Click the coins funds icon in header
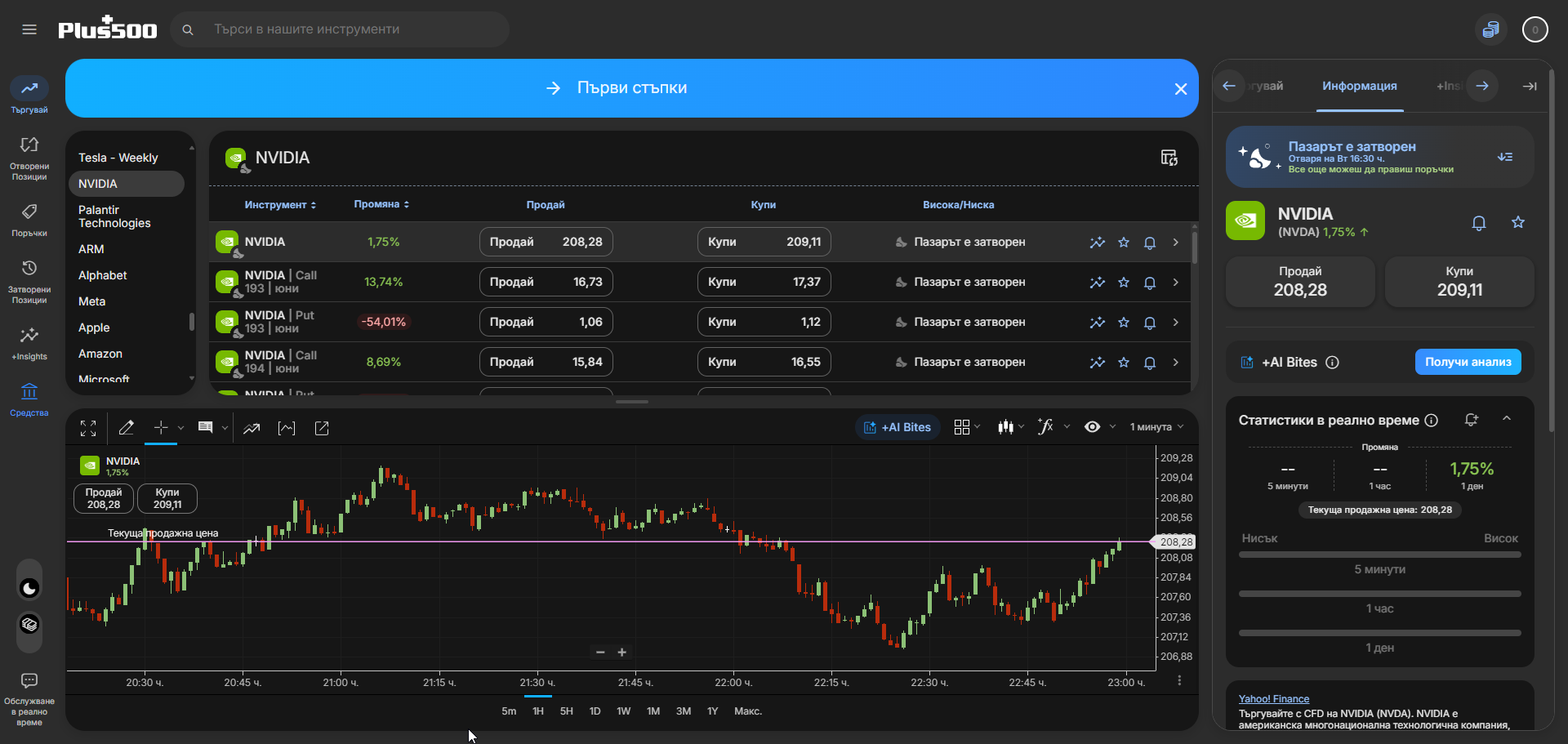 pos(1491,29)
